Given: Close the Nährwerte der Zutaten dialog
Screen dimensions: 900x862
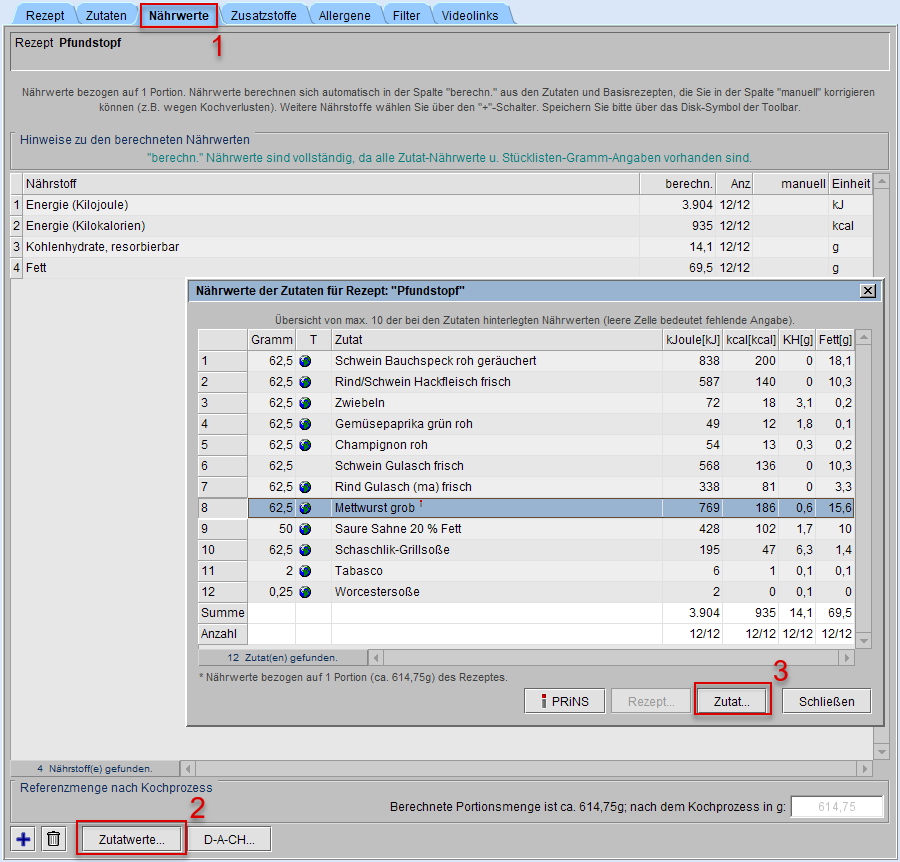Looking at the screenshot, I should (867, 290).
